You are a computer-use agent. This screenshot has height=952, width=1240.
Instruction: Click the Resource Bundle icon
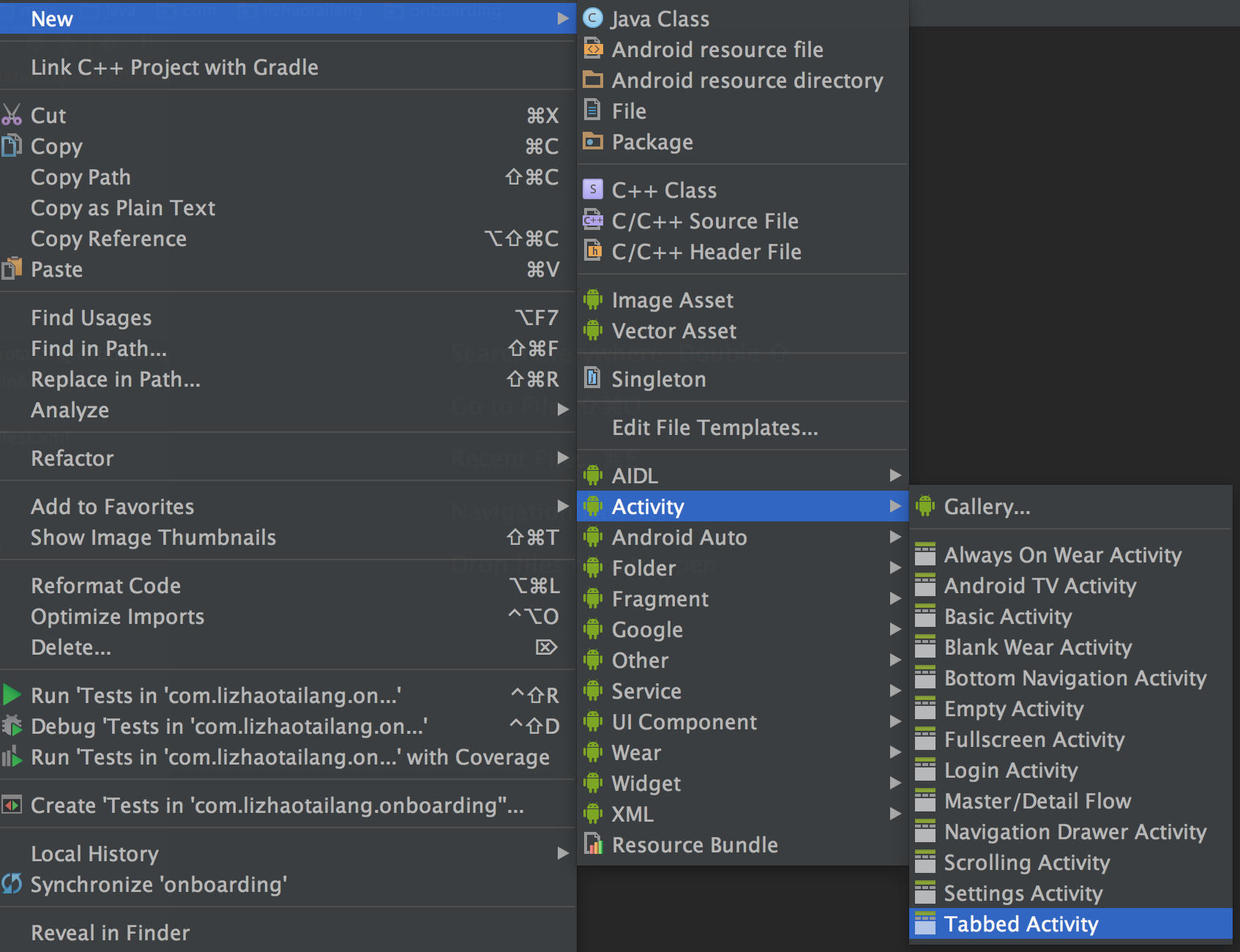pyautogui.click(x=593, y=845)
